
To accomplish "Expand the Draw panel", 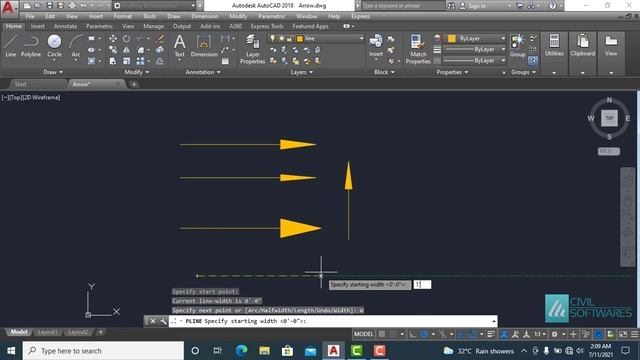I will pos(53,72).
